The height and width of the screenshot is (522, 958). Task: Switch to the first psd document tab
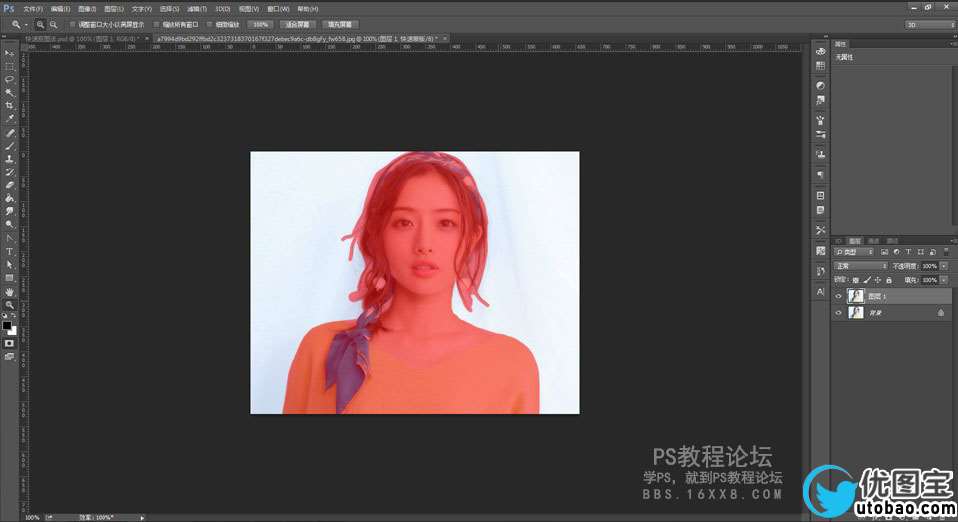(82, 39)
